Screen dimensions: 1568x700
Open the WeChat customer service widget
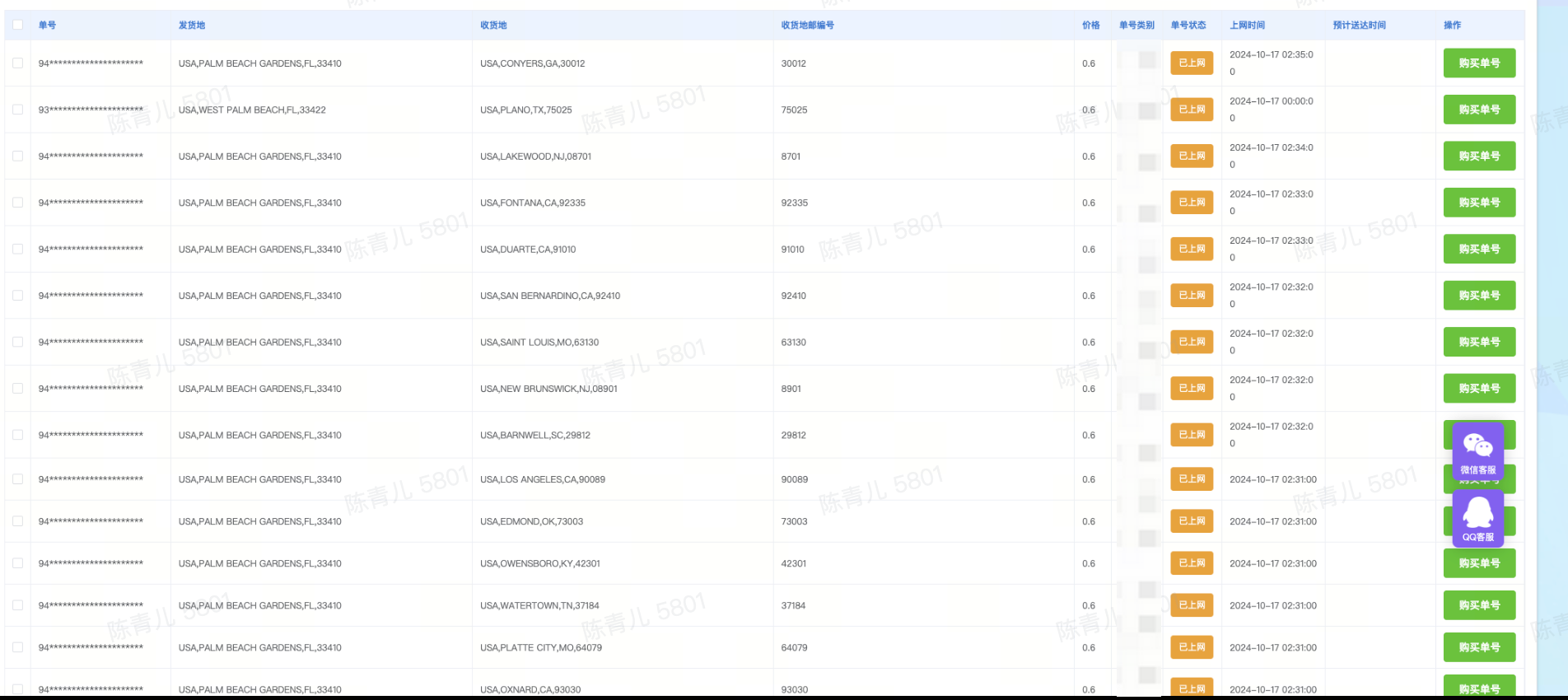pos(1477,451)
